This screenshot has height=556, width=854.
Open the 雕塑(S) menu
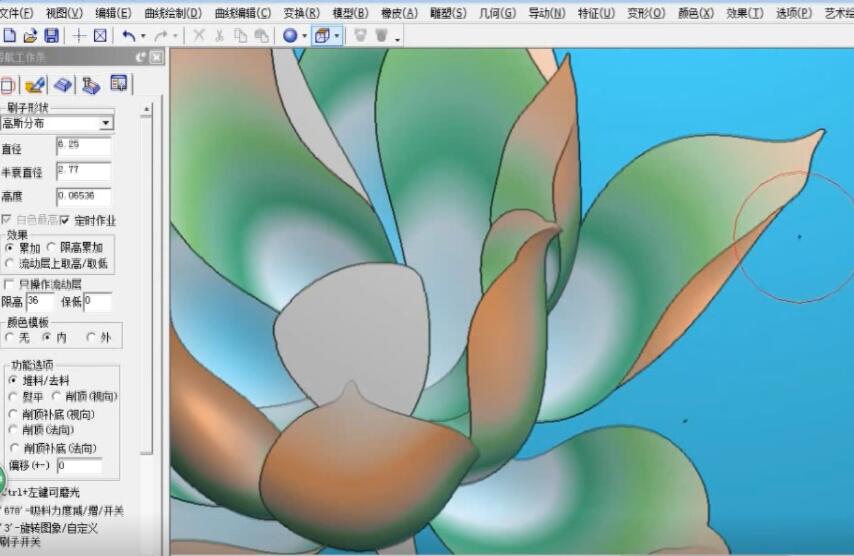(447, 13)
